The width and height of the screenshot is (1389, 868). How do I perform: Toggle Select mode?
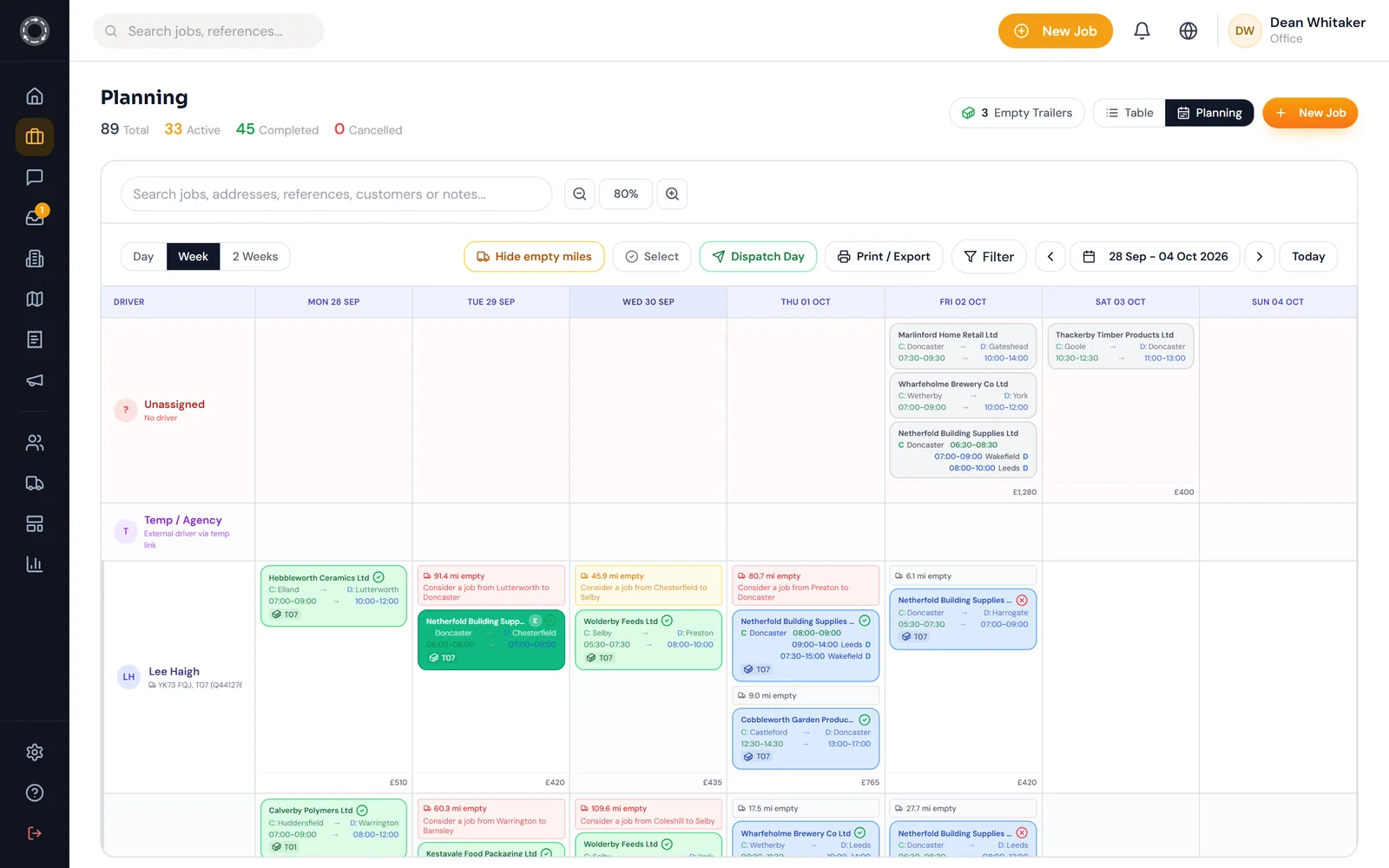(652, 256)
